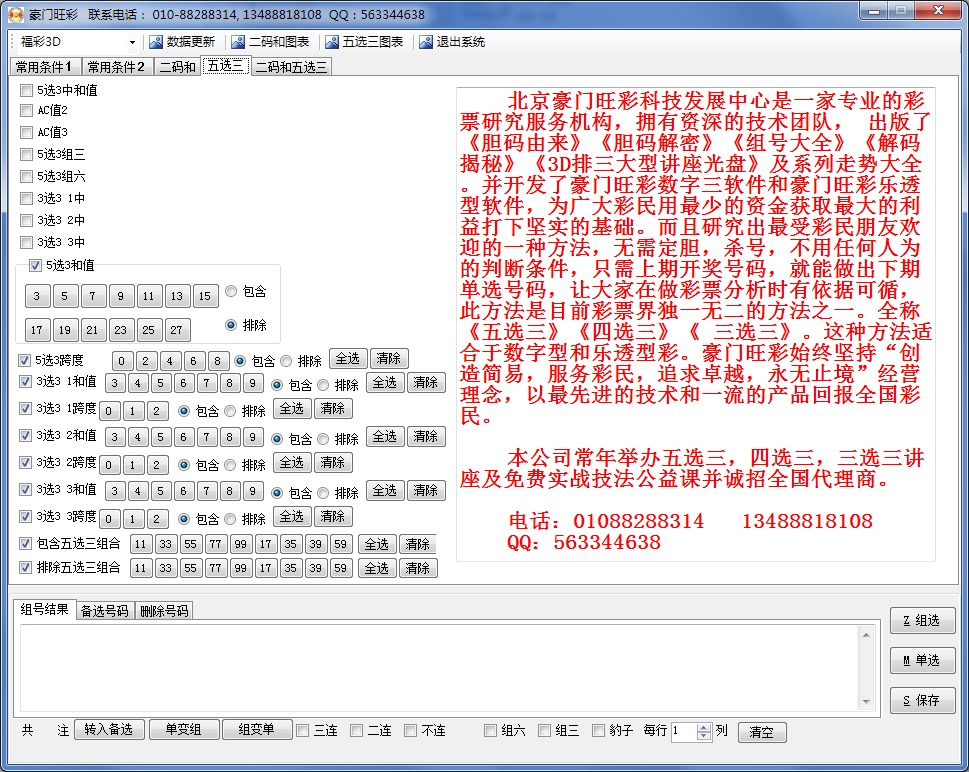Open the 二码和图表 chart icon
969x772 pixels.
[x=237, y=42]
